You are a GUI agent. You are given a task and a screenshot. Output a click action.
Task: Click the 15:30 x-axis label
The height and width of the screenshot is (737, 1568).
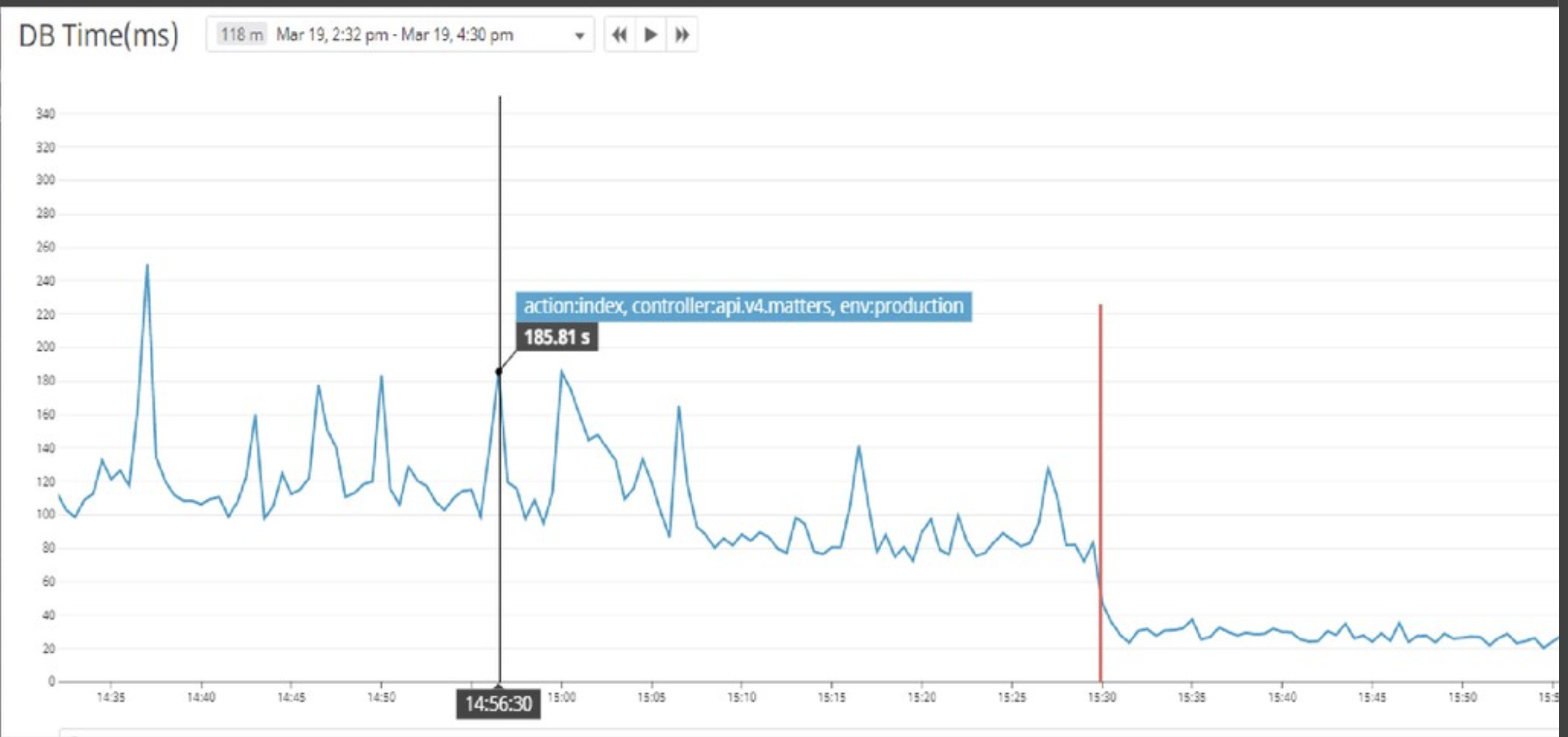tap(1102, 697)
